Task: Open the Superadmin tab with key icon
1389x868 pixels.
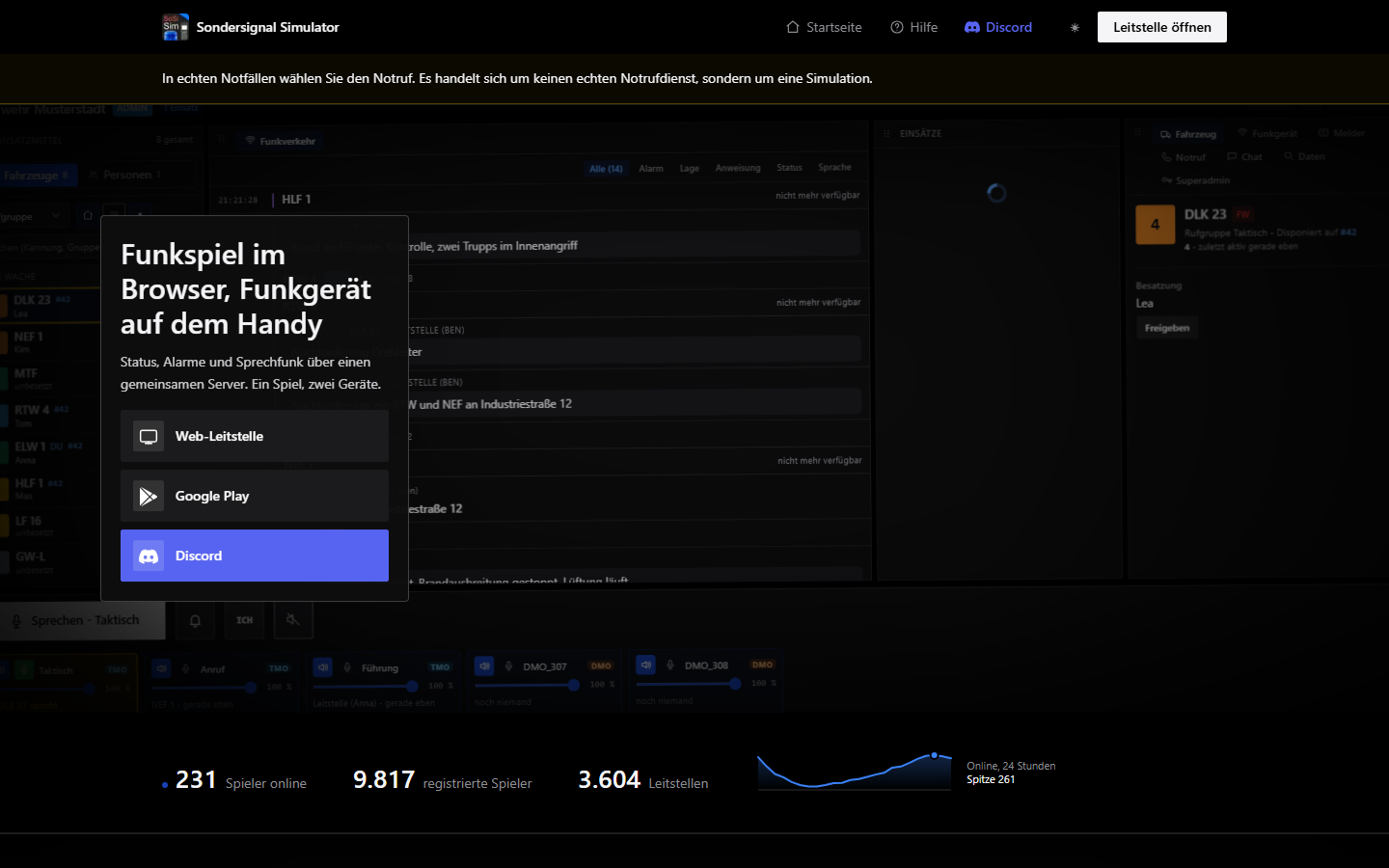Action: 1196,180
